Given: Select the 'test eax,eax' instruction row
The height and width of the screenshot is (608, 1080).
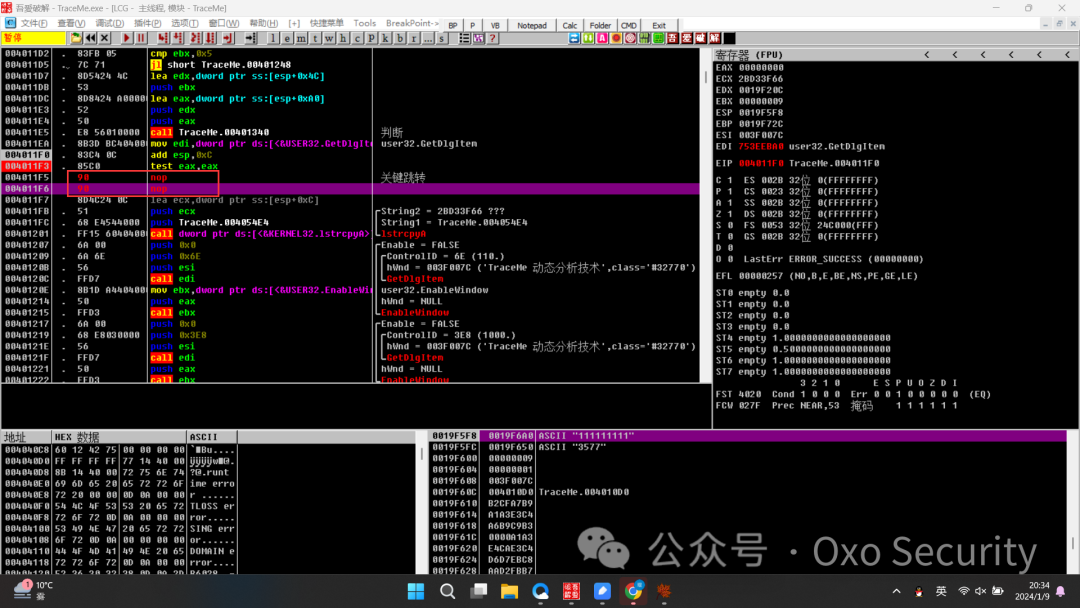Looking at the screenshot, I should pyautogui.click(x=351, y=166).
